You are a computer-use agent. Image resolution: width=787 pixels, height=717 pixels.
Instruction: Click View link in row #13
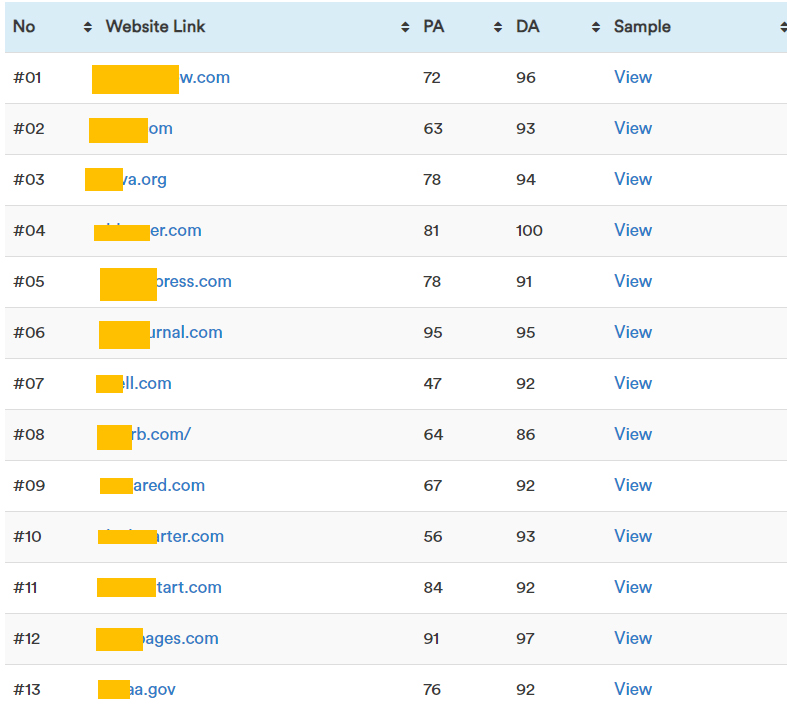[633, 689]
